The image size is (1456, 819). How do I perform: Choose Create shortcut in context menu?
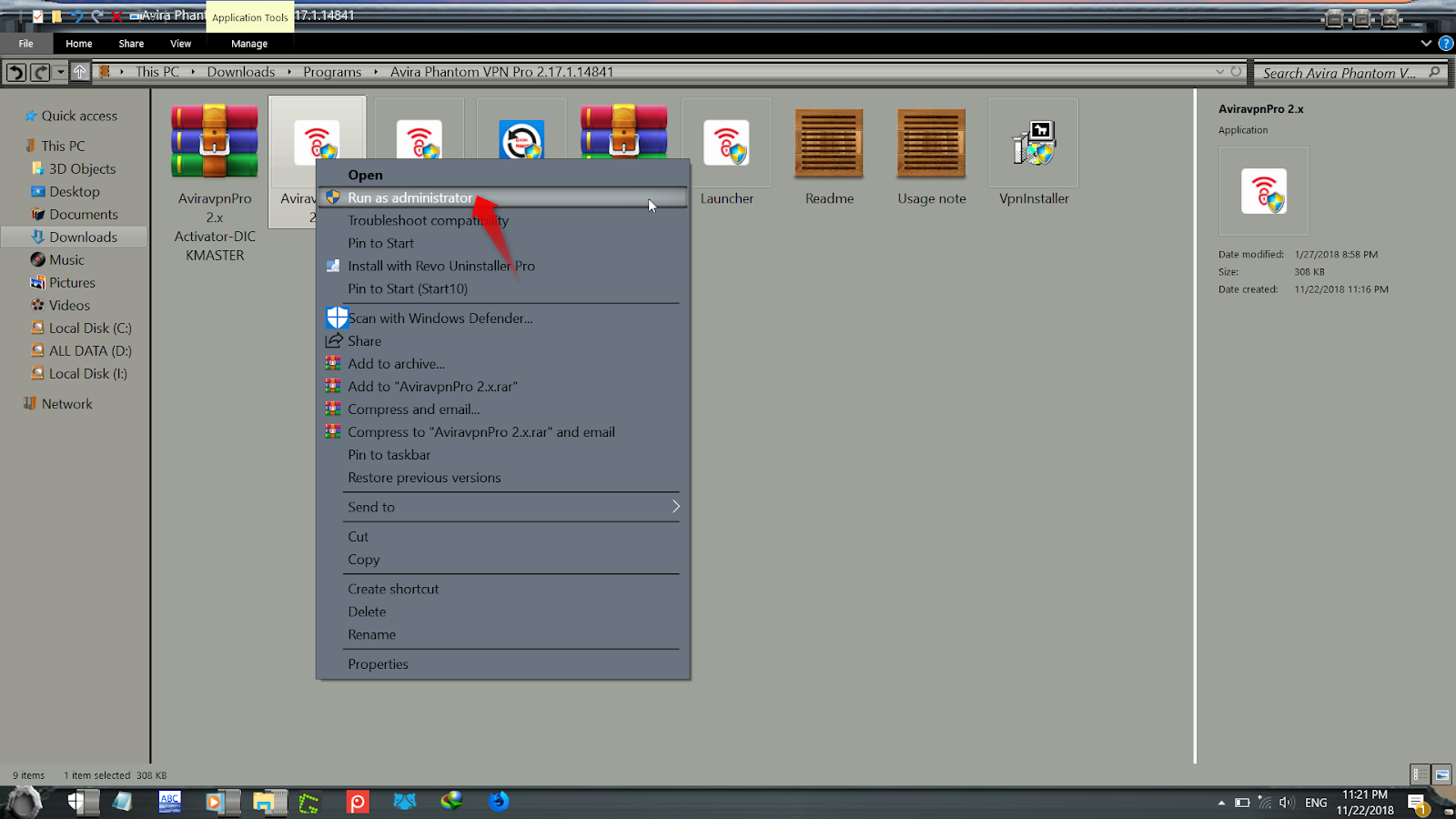(x=502, y=589)
